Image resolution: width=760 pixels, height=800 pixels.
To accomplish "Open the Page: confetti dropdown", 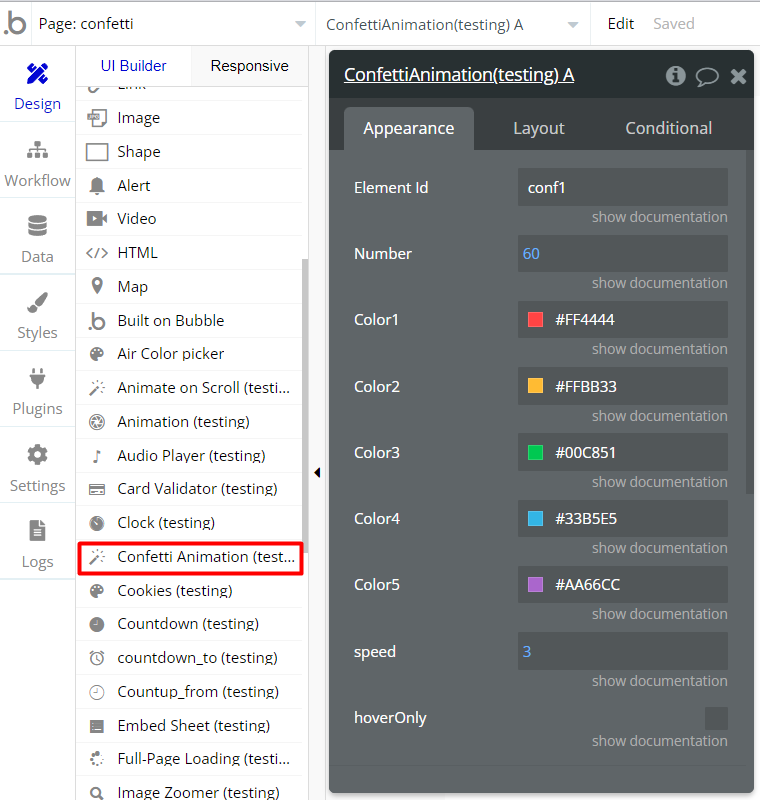I will pyautogui.click(x=172, y=24).
